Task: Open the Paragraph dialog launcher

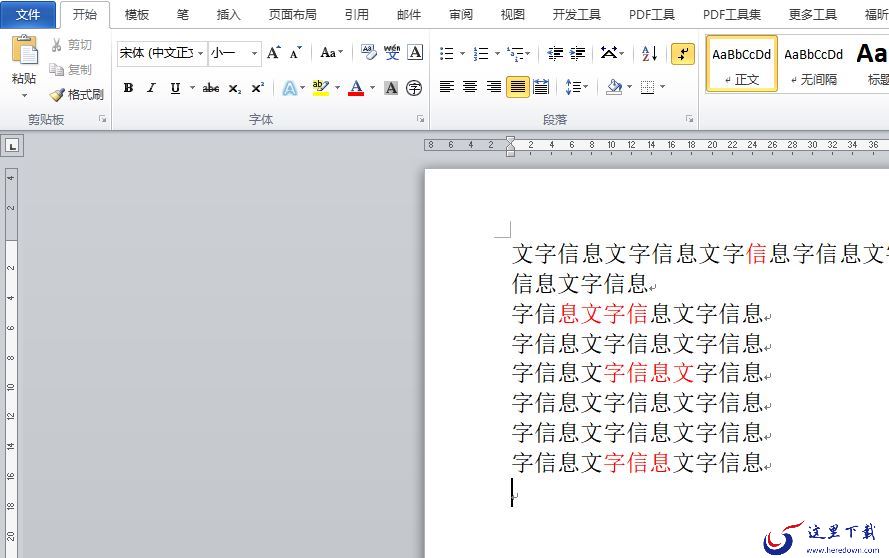Action: [x=689, y=119]
